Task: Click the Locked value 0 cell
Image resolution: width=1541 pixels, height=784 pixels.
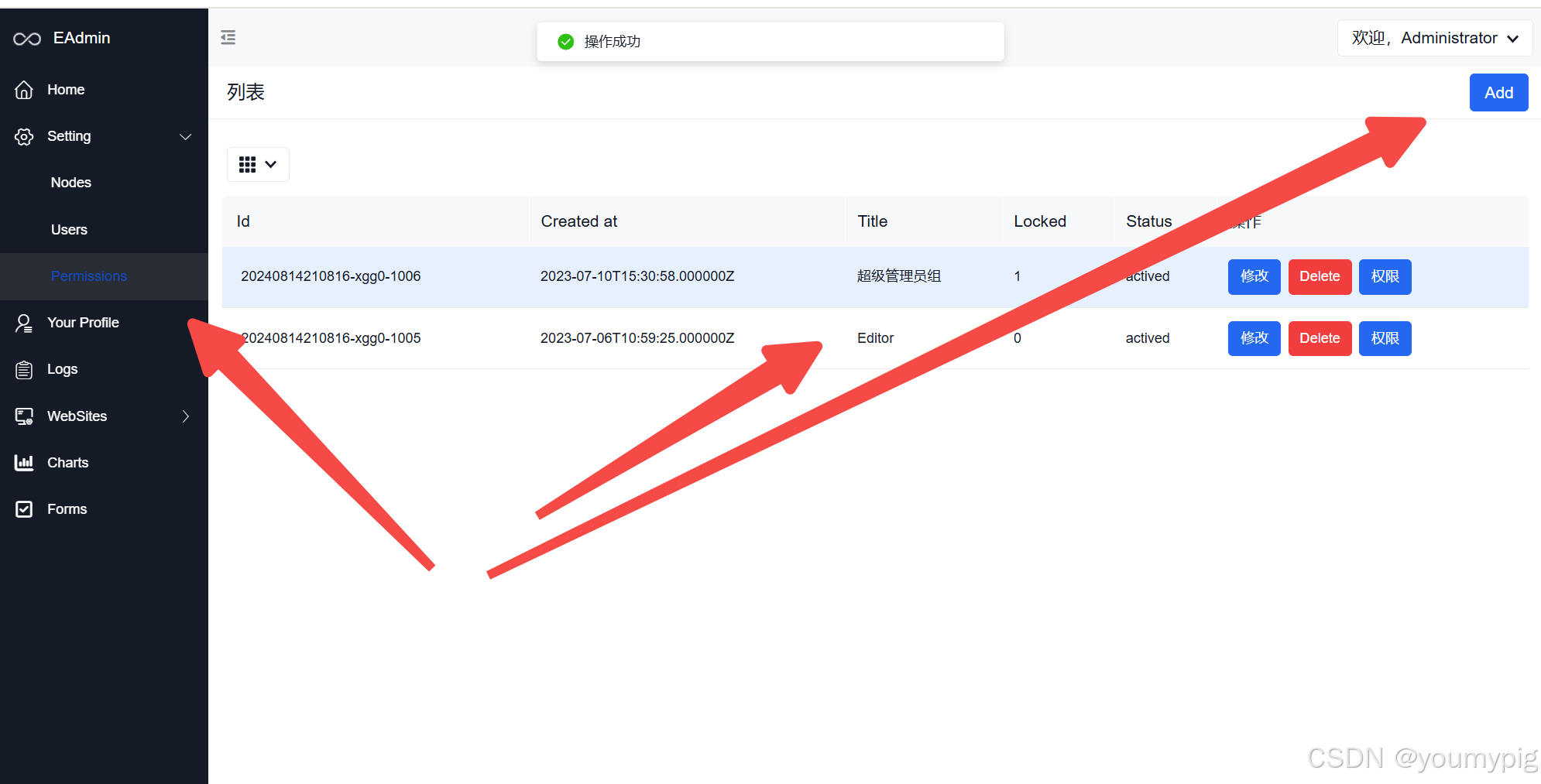Action: [1017, 338]
